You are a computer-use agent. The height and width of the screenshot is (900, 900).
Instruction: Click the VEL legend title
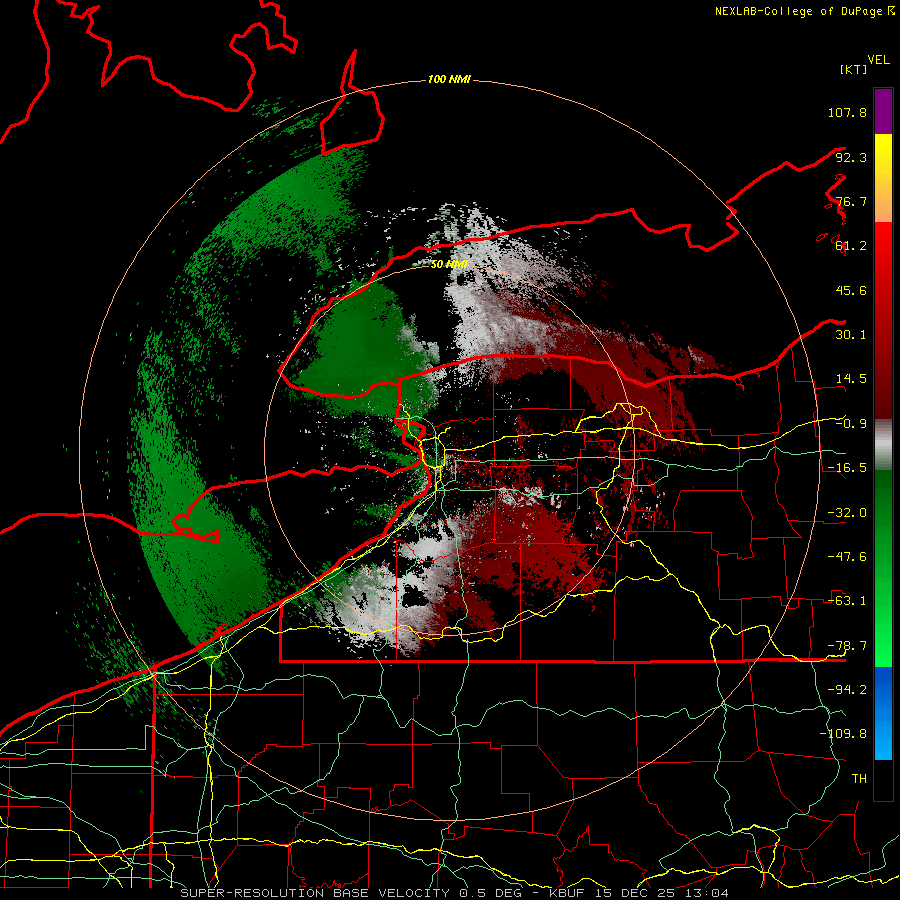click(x=878, y=60)
